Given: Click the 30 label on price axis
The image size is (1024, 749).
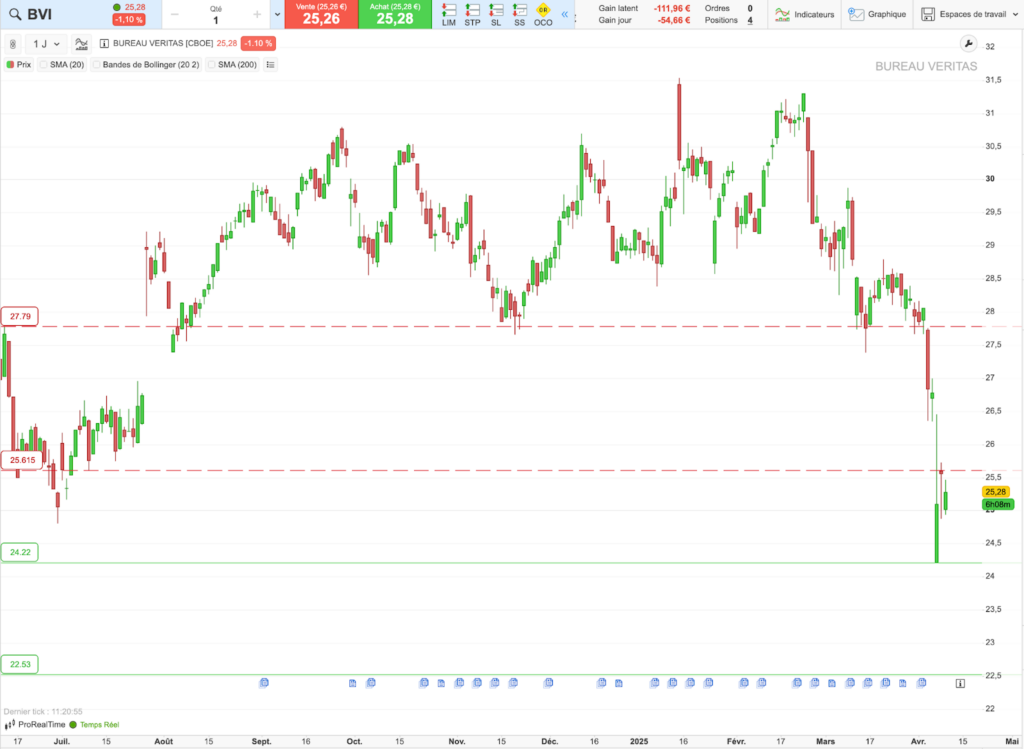Looking at the screenshot, I should click(990, 179).
